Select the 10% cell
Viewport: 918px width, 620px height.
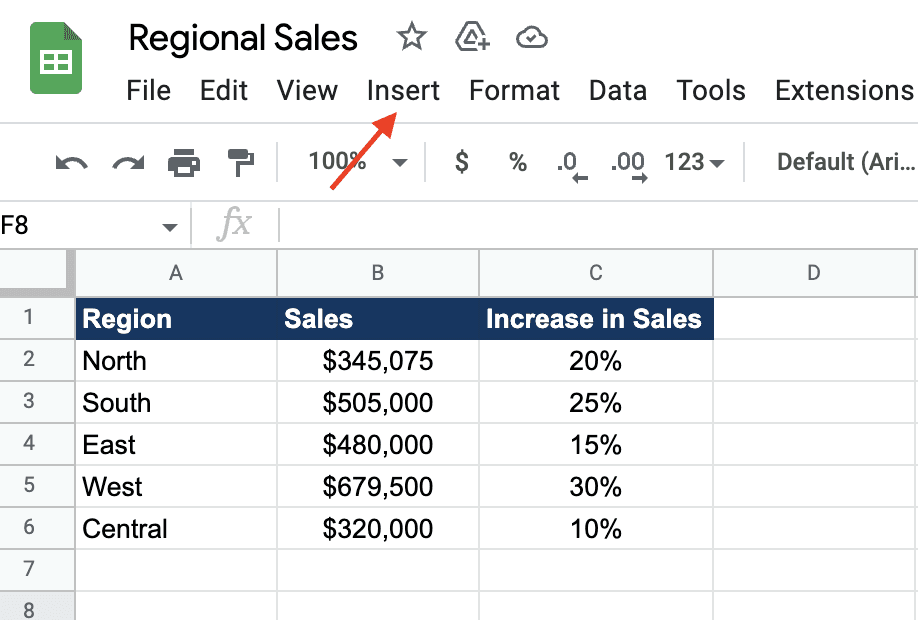click(596, 529)
